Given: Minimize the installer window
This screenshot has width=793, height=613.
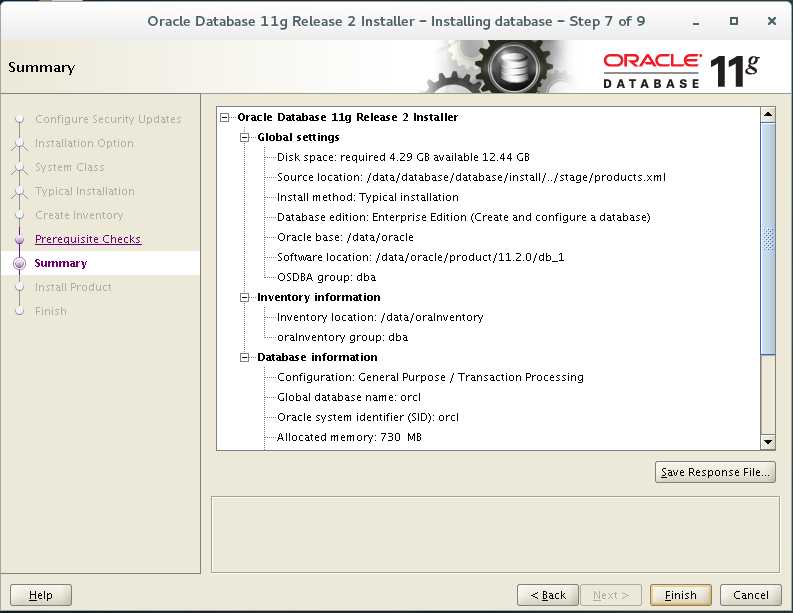Looking at the screenshot, I should click(x=696, y=22).
